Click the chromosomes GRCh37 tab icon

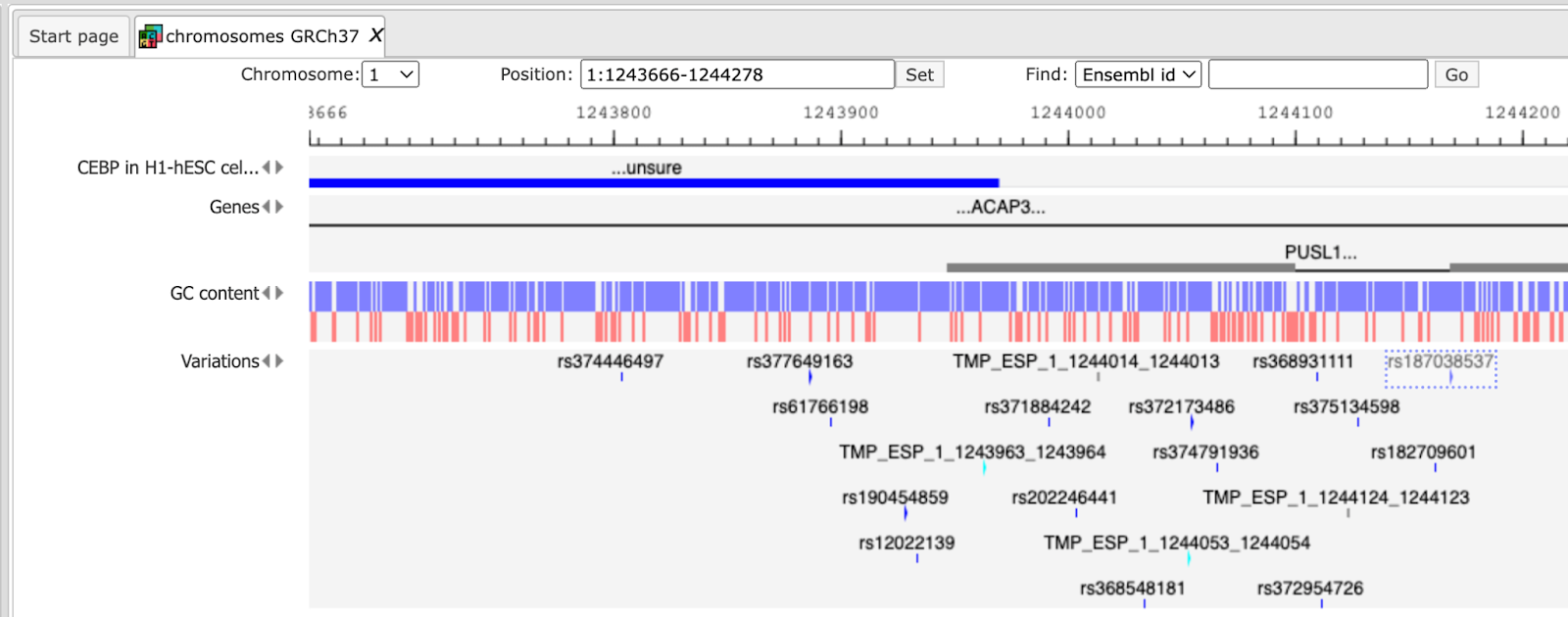(x=150, y=37)
